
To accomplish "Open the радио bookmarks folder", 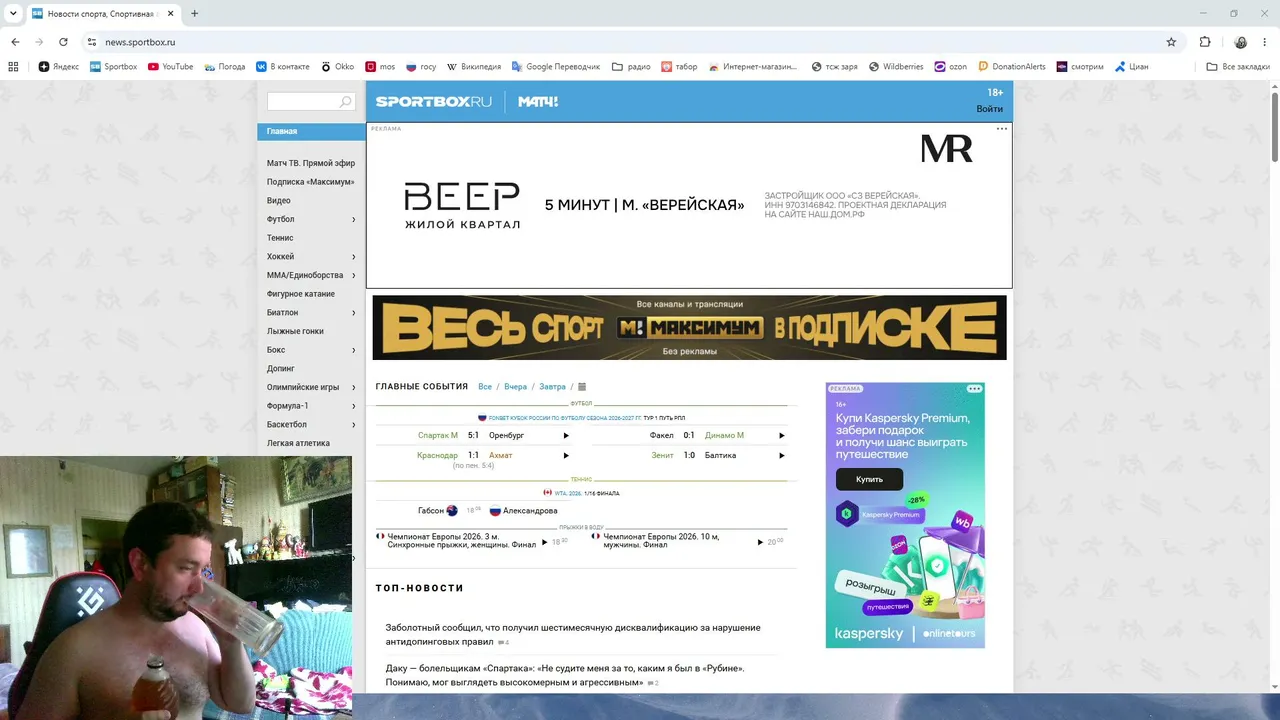I will tap(631, 67).
